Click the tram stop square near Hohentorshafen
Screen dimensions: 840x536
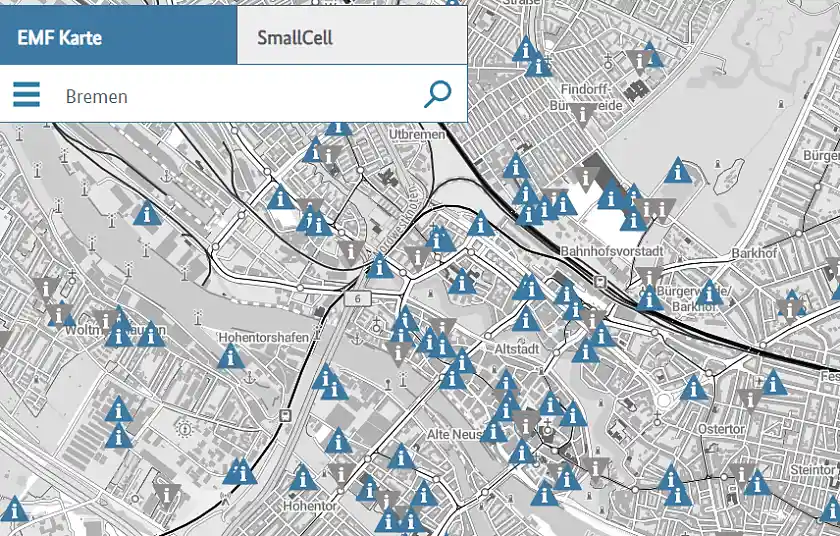pos(286,414)
